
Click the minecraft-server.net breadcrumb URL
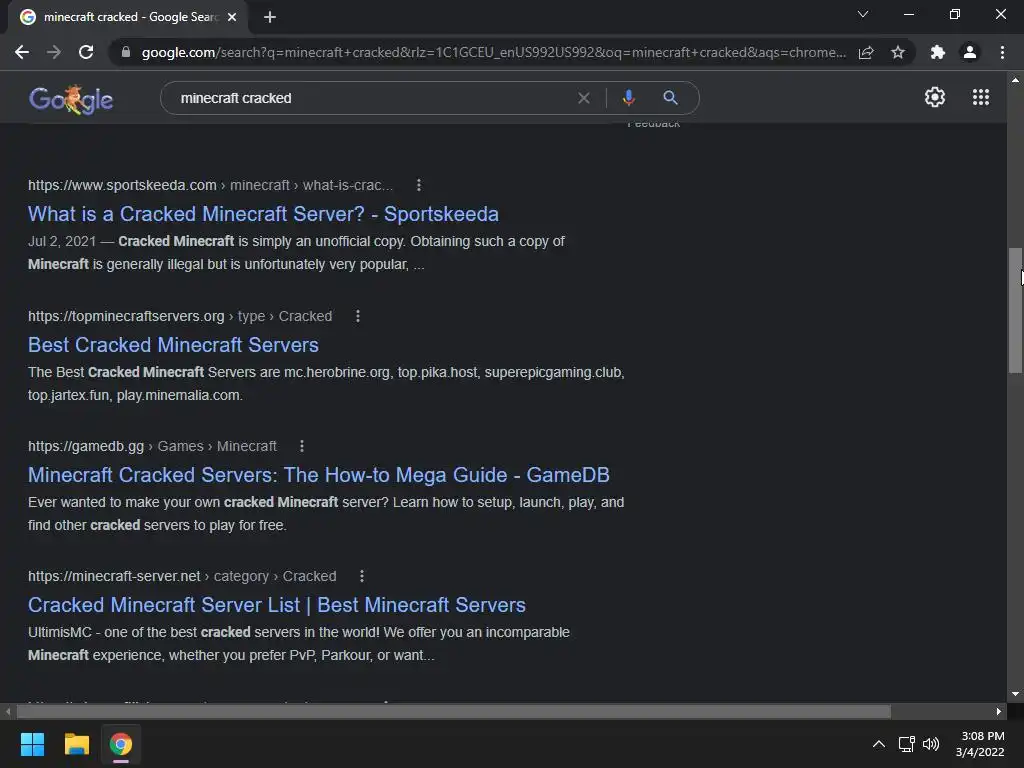tap(182, 576)
